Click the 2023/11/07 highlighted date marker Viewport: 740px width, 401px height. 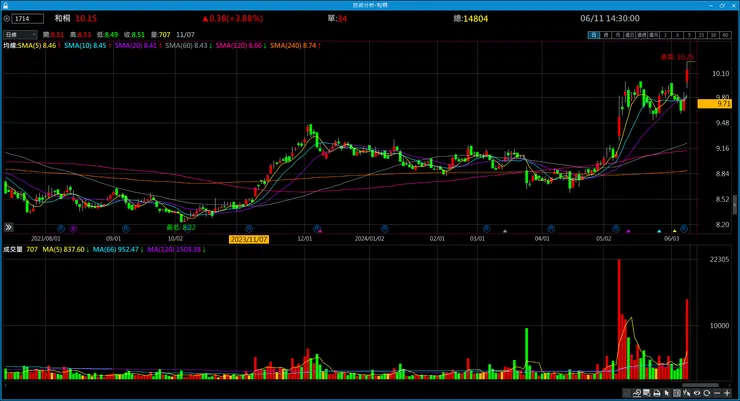249,239
